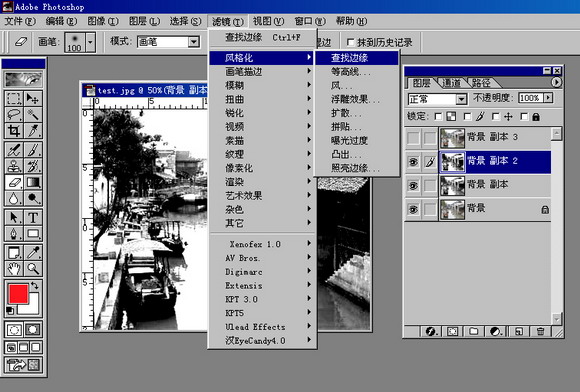The width and height of the screenshot is (580, 392).
Task: Enable 抹到历史记录 checkbox
Action: 350,42
